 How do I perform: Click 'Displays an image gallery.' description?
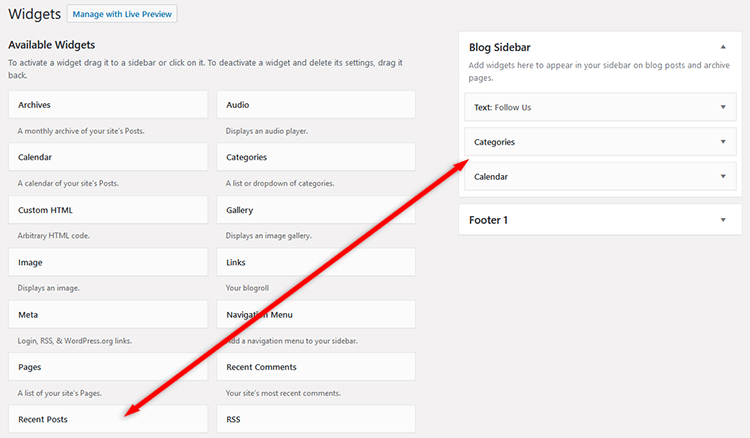coord(268,235)
